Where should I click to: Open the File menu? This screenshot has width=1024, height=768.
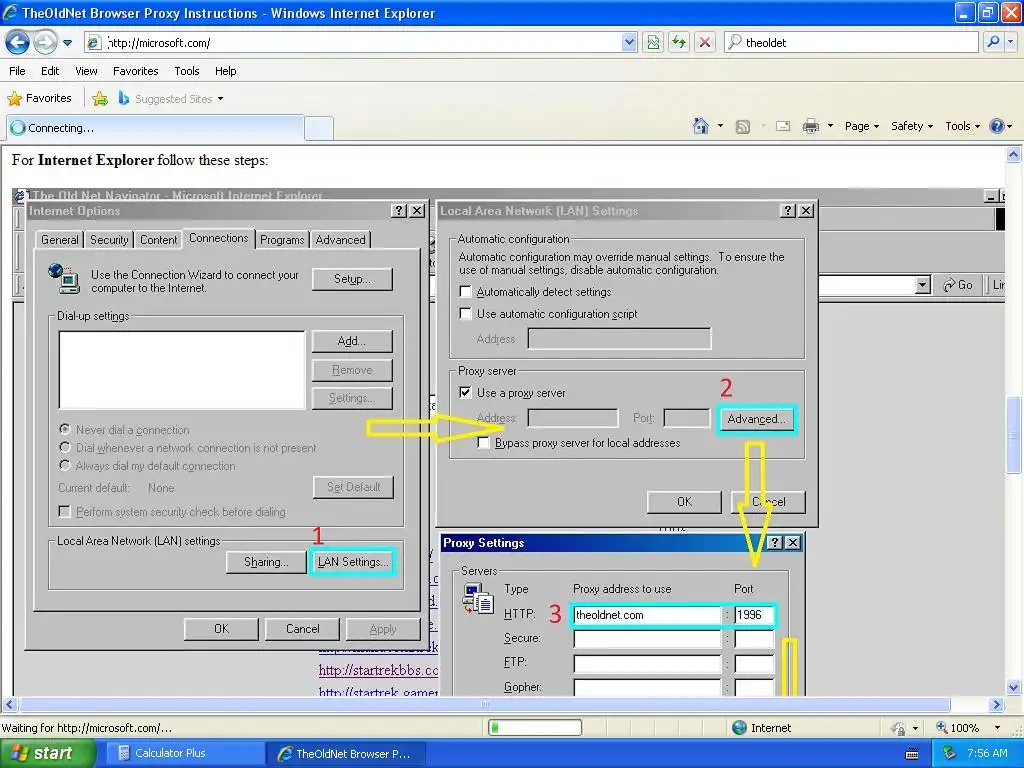coord(18,71)
